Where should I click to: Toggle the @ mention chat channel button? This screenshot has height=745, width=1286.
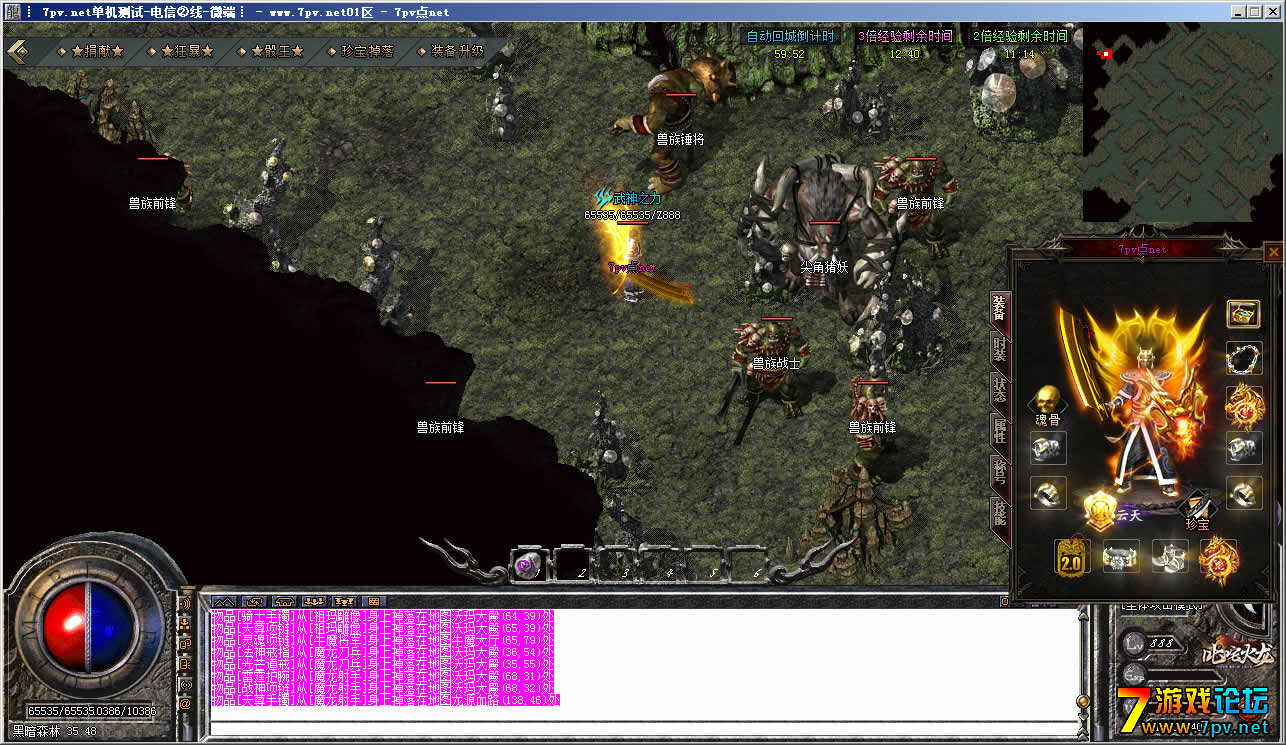click(185, 704)
